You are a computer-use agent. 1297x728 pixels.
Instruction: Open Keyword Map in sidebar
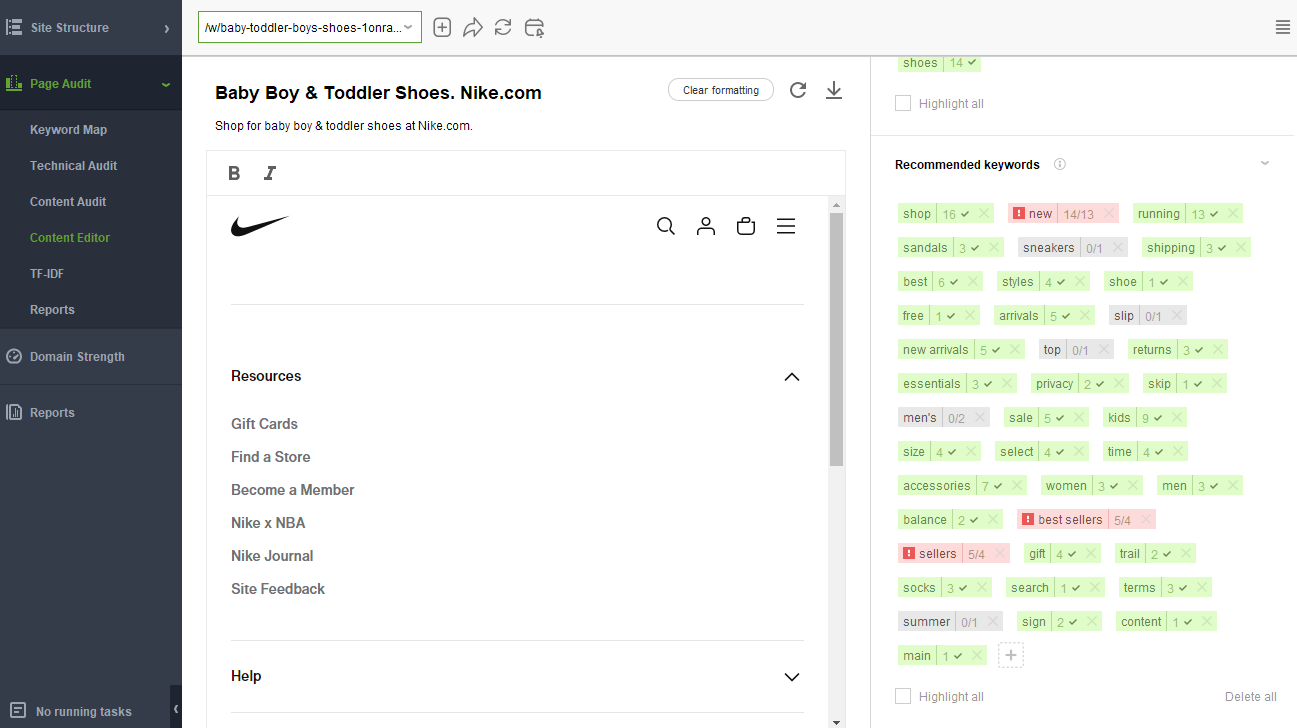coord(68,130)
